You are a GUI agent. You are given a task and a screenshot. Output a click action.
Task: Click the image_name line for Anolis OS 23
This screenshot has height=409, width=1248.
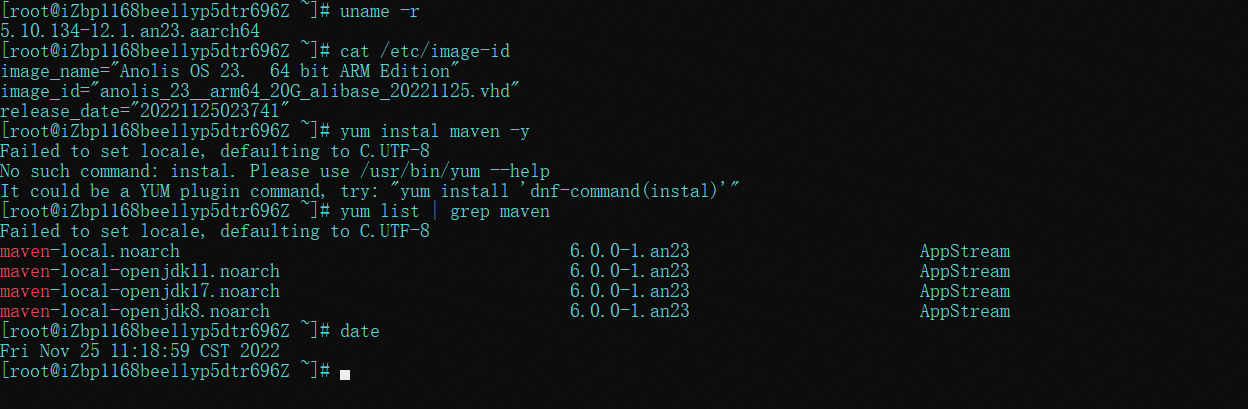pos(230,71)
